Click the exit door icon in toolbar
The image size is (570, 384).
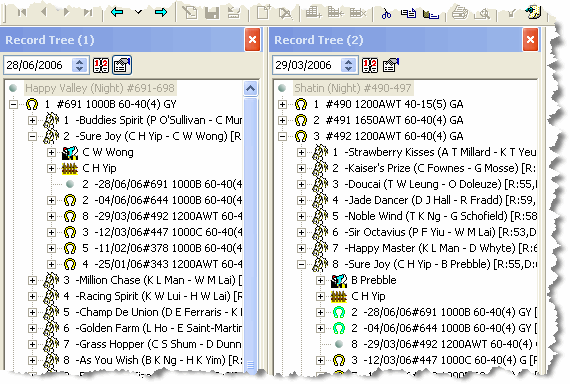(x=533, y=12)
